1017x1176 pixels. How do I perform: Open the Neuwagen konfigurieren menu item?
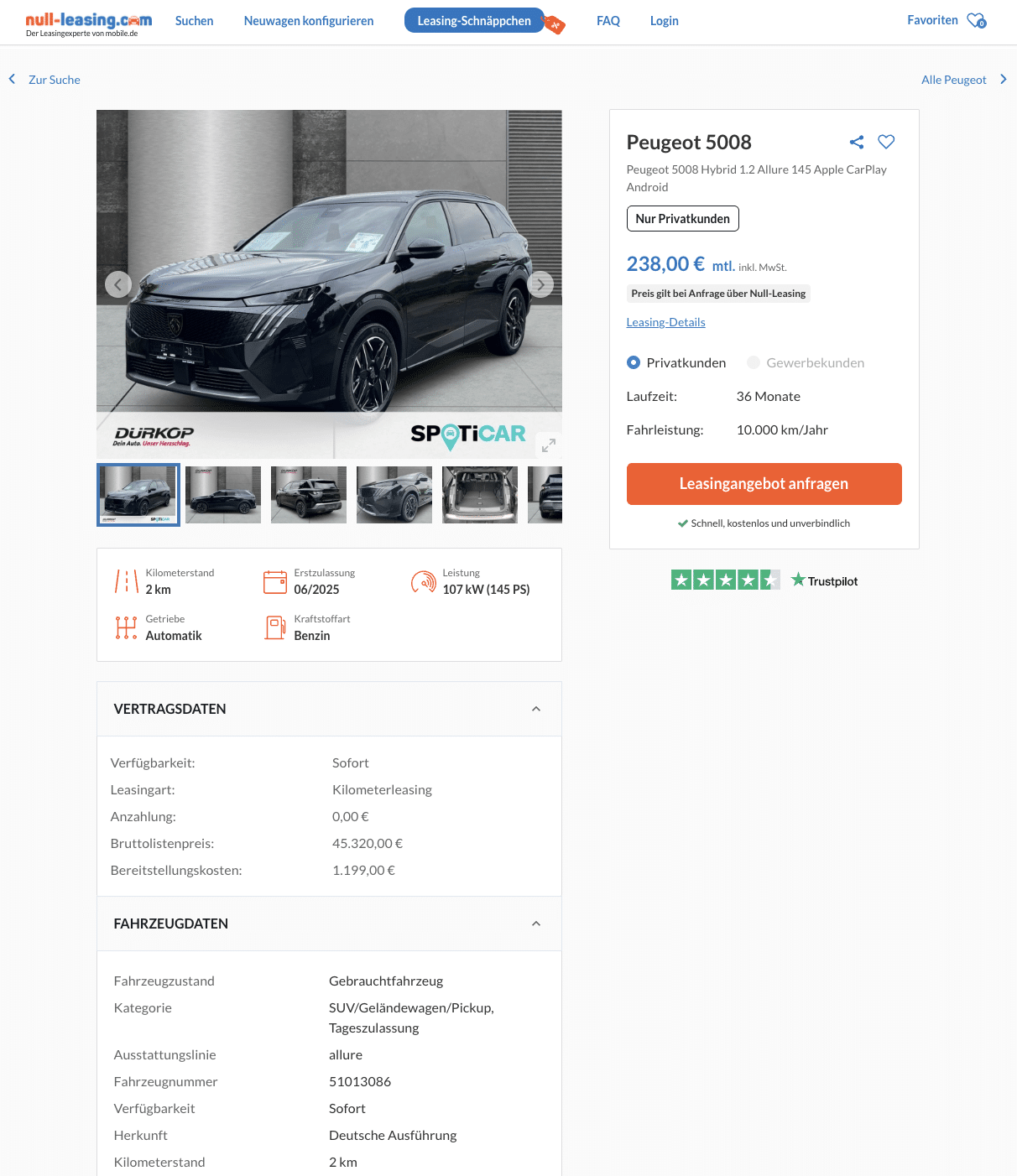click(x=309, y=21)
